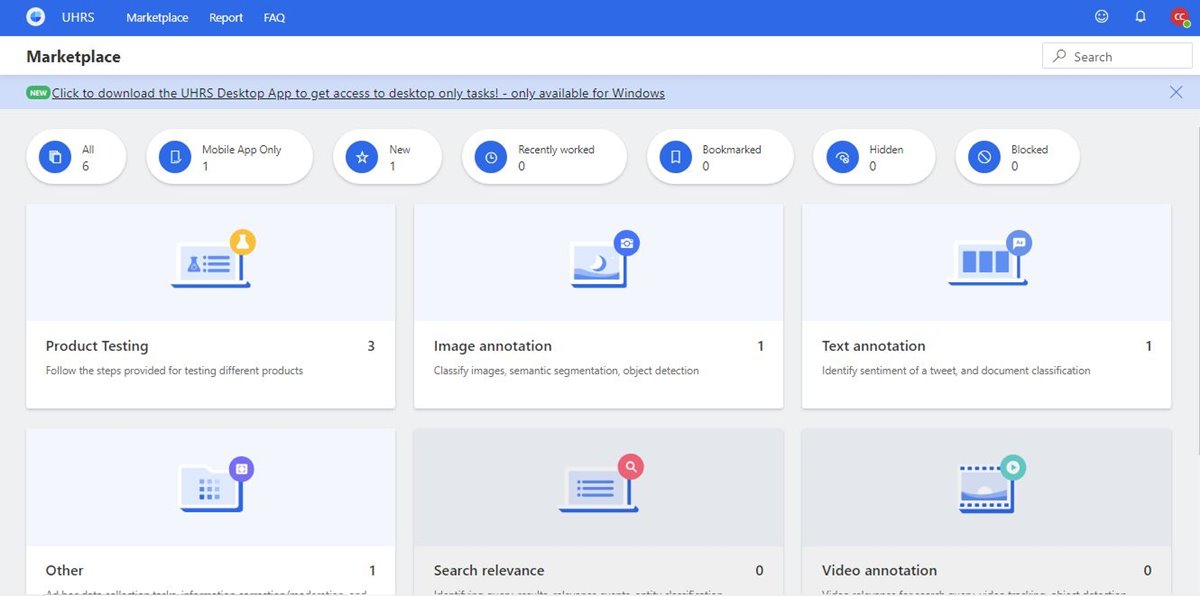Click 'Classify images, semantic segmentation' description

(x=566, y=370)
